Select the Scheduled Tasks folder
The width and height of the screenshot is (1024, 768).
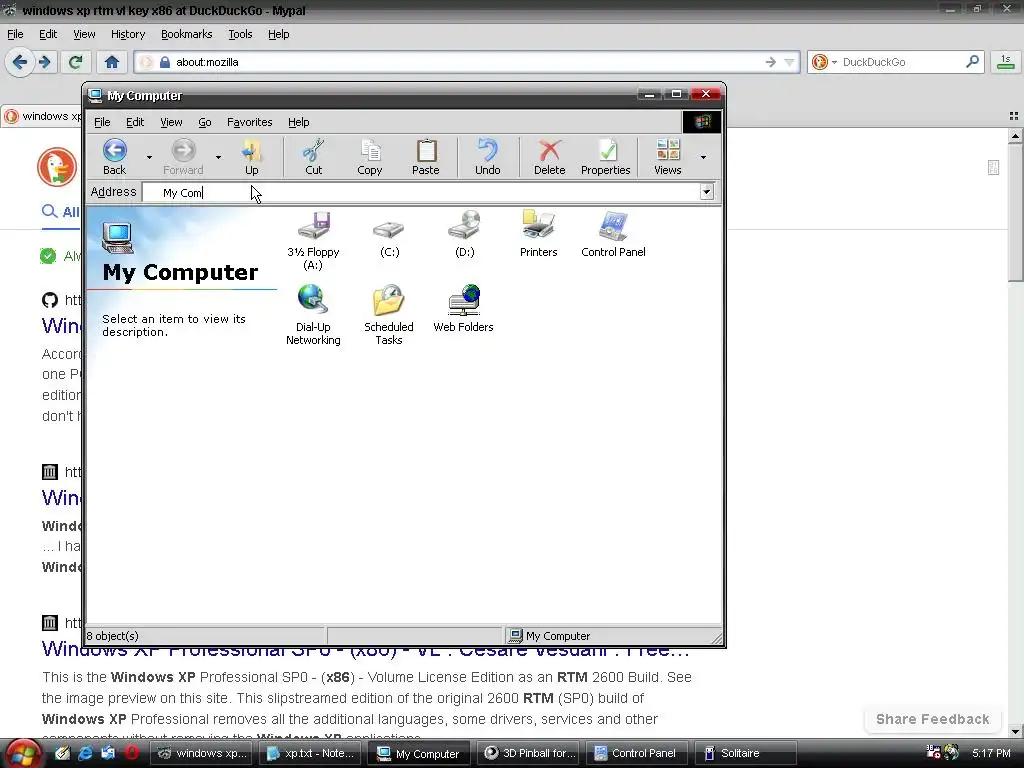point(389,315)
